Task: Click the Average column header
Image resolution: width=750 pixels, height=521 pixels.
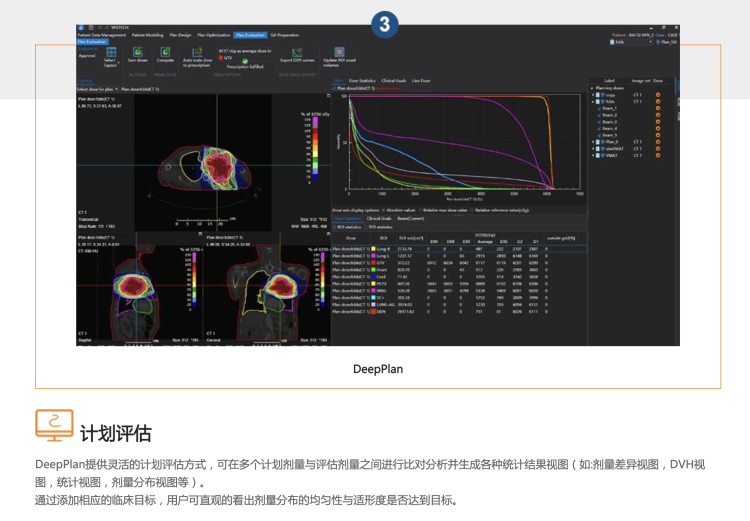Action: tap(485, 241)
